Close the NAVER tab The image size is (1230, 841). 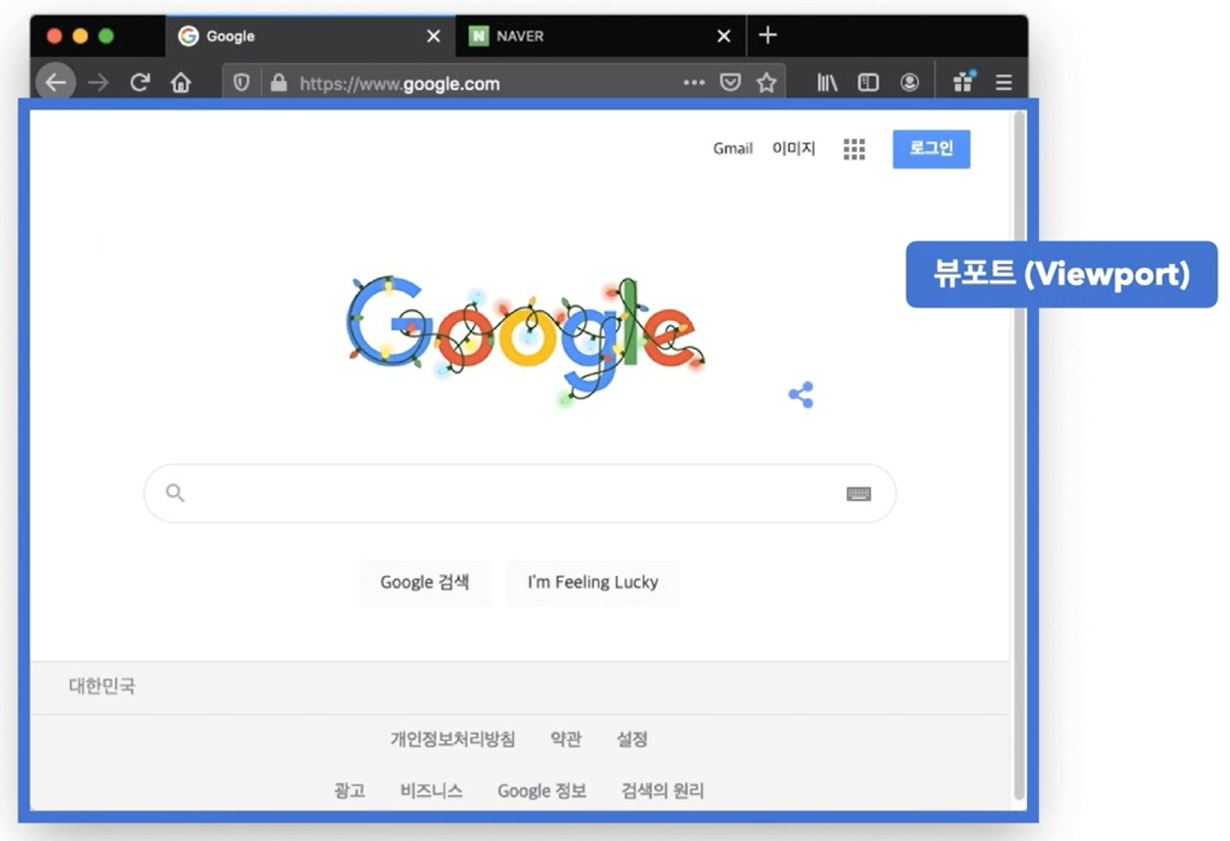pyautogui.click(x=724, y=36)
